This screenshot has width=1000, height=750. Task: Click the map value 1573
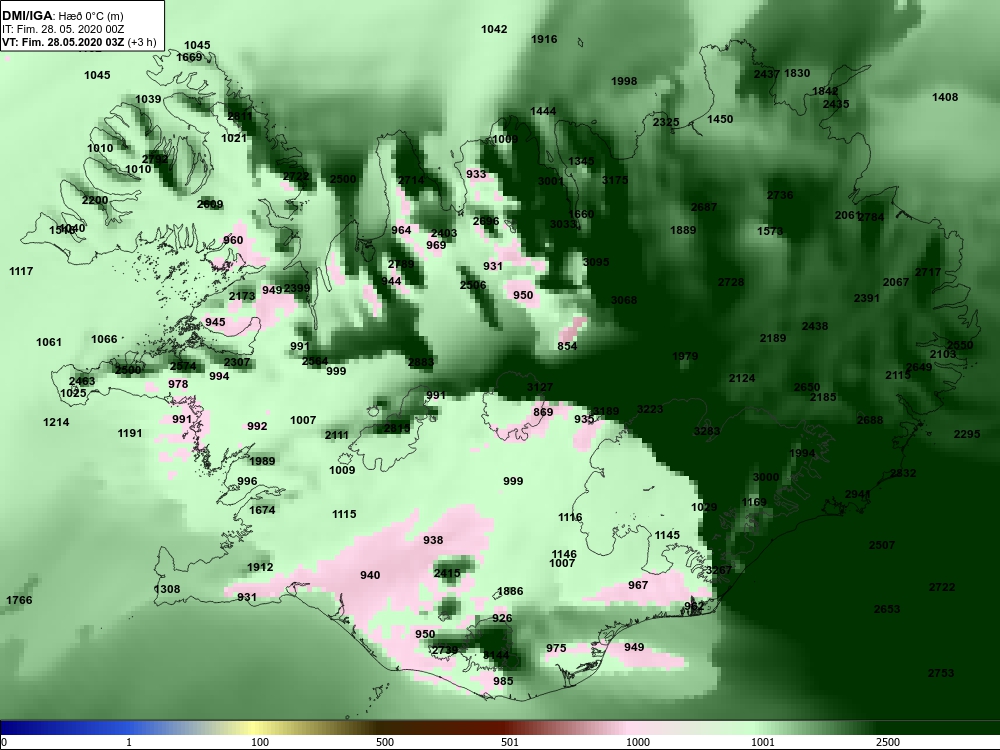click(x=770, y=231)
